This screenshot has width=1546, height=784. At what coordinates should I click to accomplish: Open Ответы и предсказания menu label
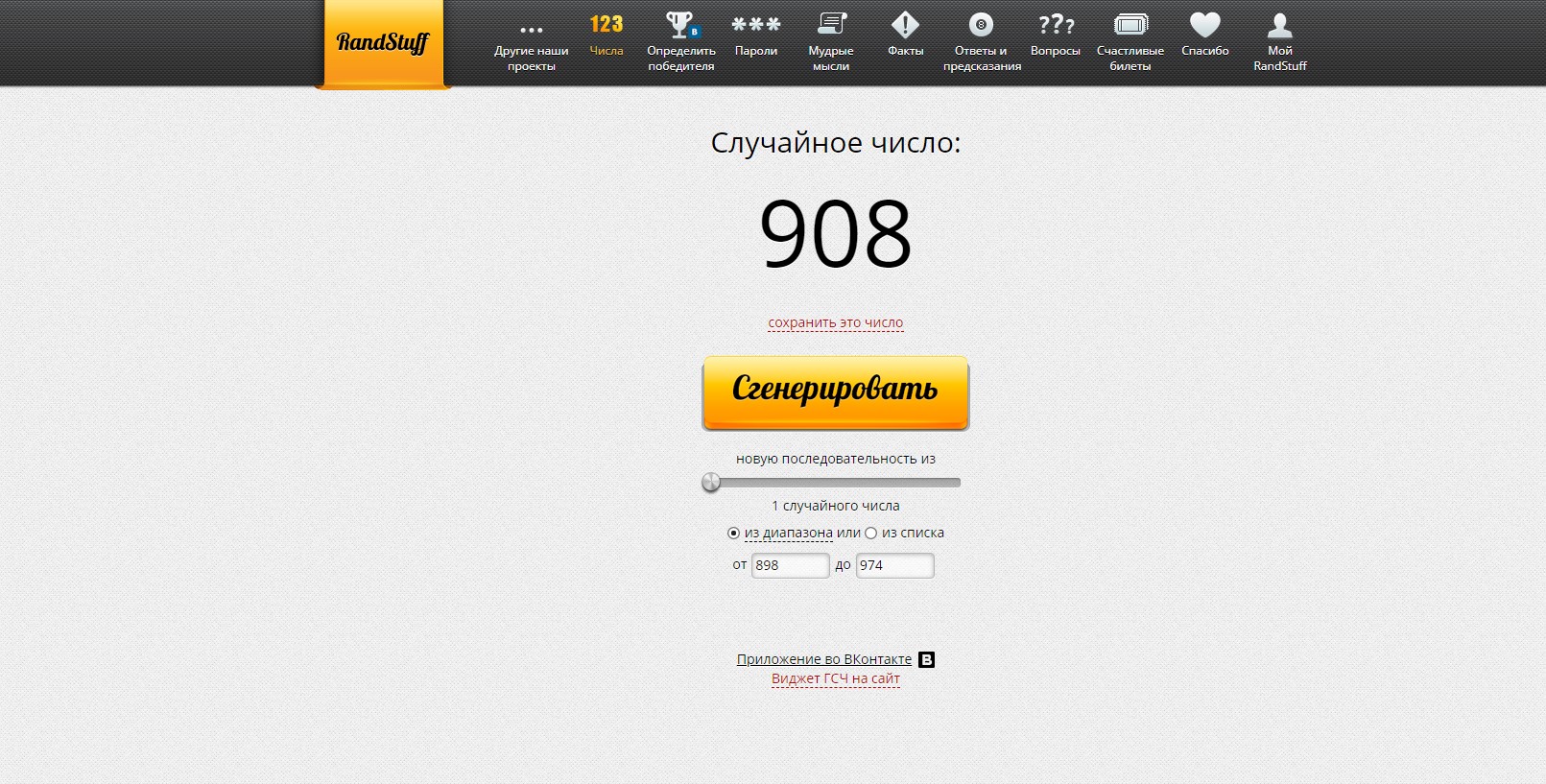(x=982, y=59)
